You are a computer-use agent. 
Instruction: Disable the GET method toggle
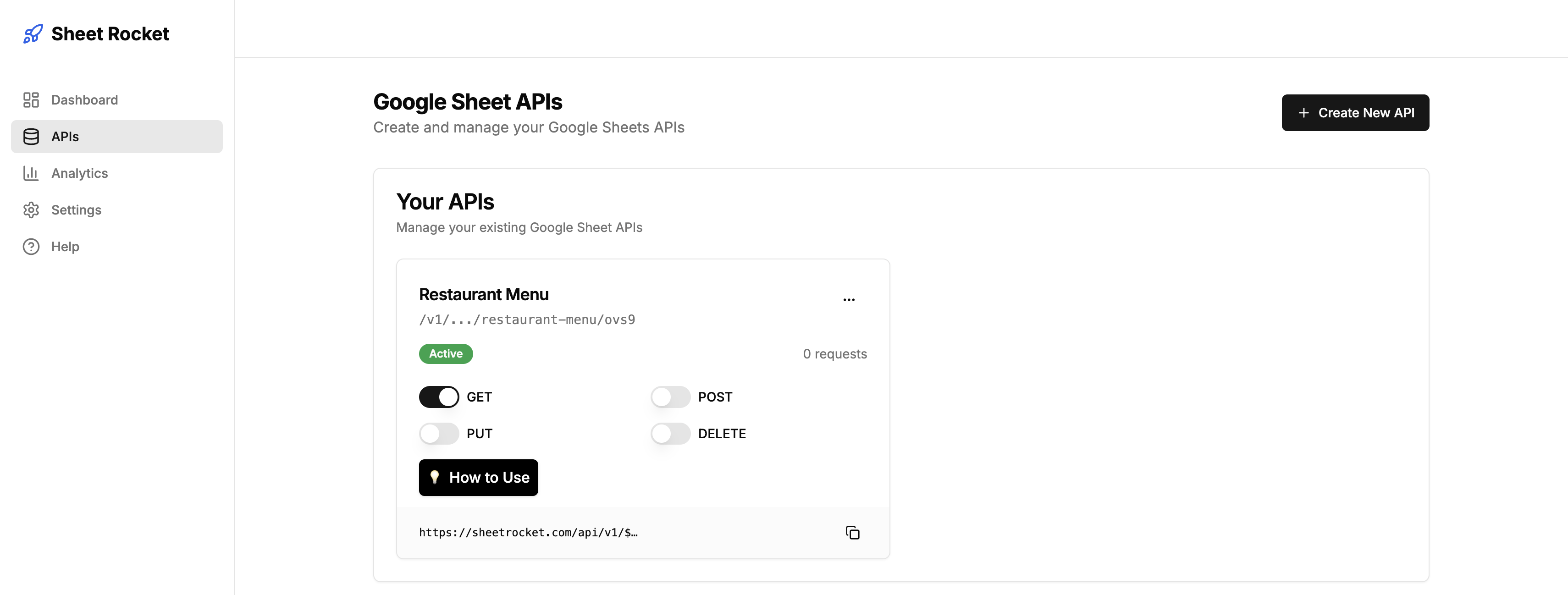(439, 397)
